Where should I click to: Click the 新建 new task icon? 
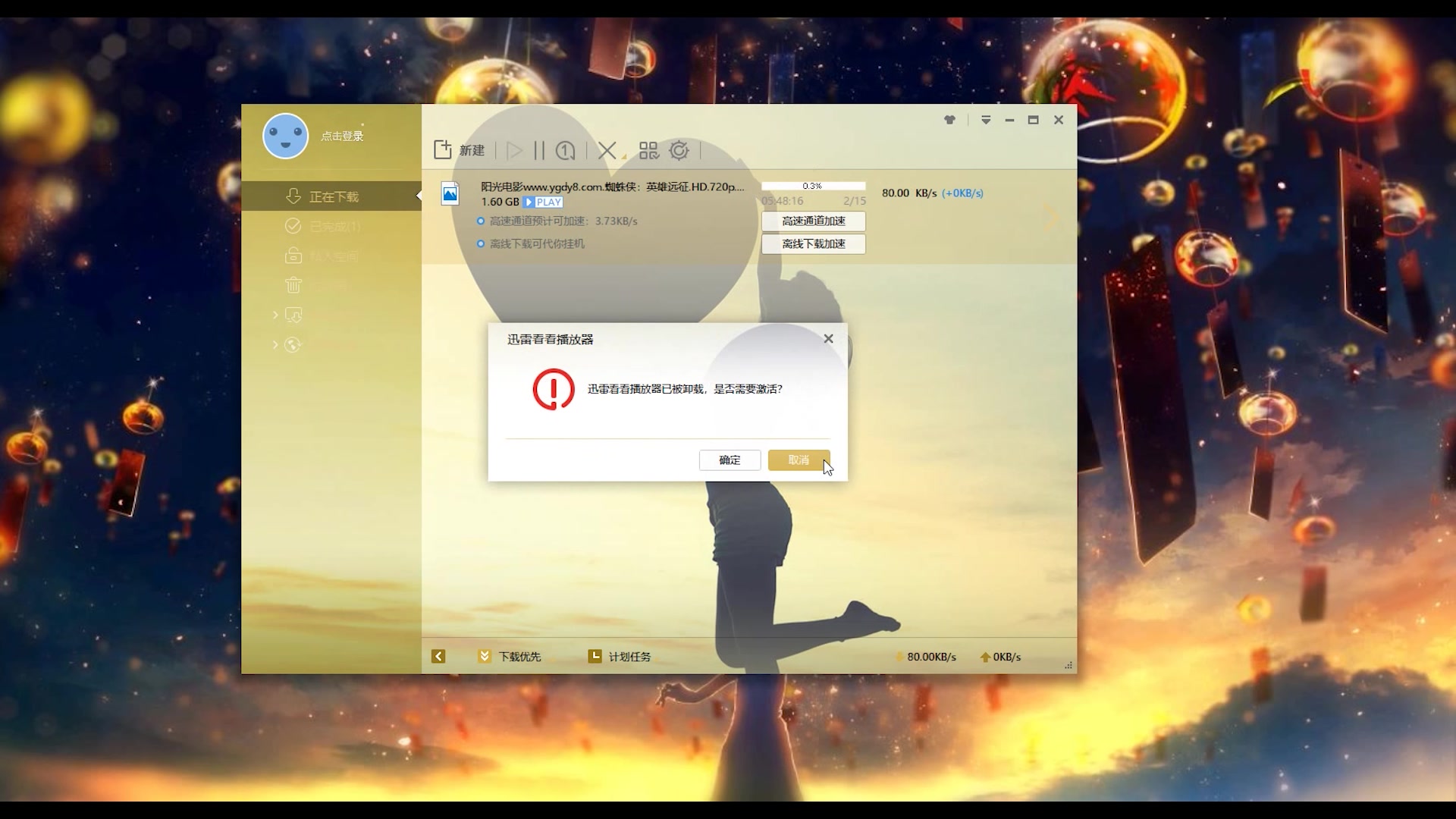click(x=443, y=150)
